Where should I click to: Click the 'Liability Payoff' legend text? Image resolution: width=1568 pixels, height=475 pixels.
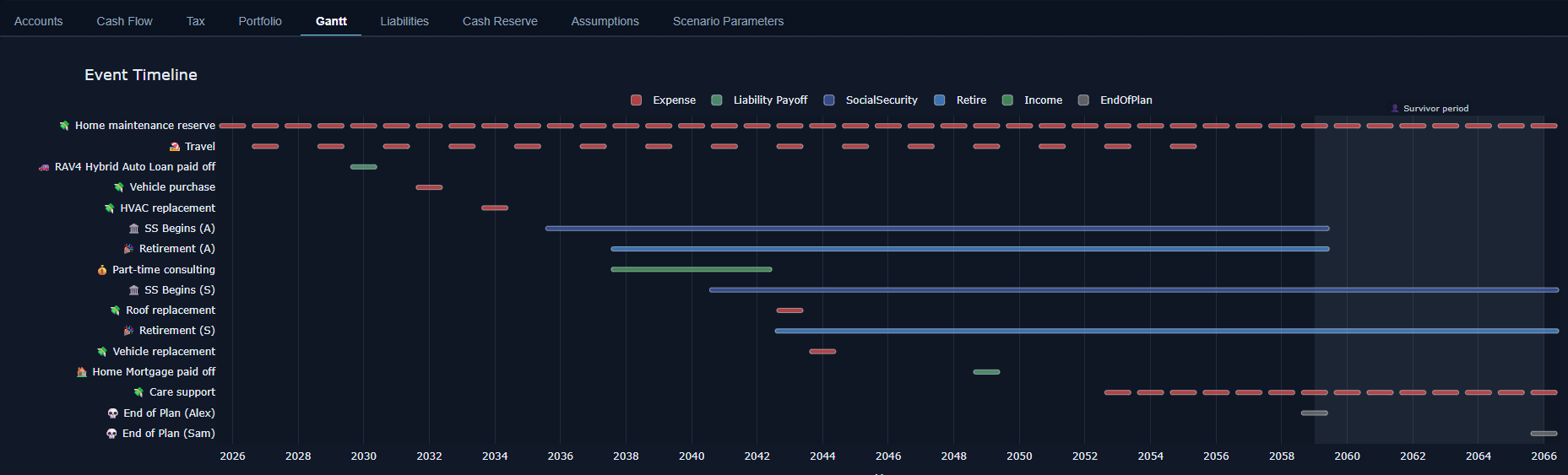(770, 100)
